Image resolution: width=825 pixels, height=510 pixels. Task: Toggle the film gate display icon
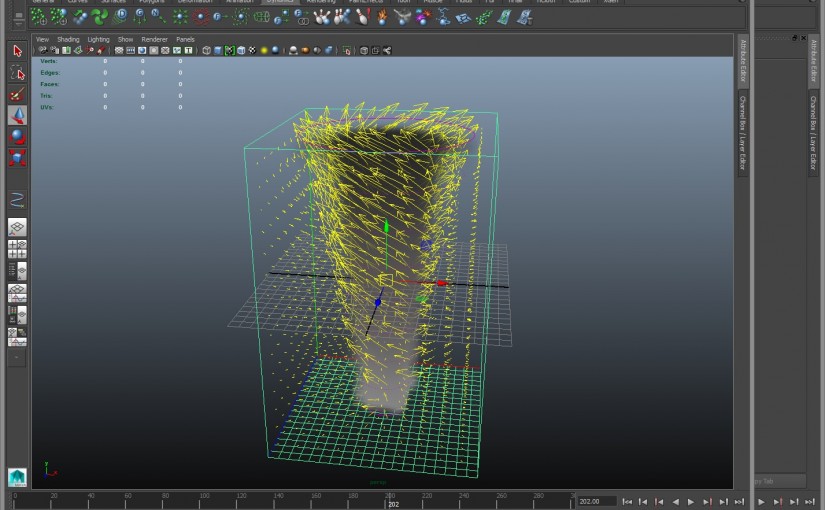coord(130,51)
